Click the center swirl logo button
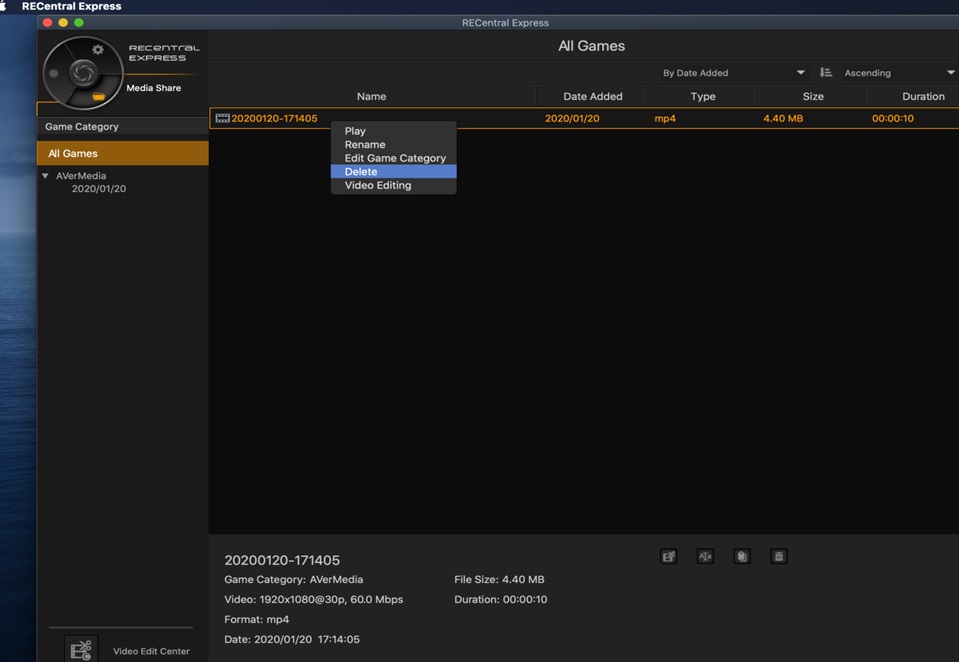 pos(83,73)
